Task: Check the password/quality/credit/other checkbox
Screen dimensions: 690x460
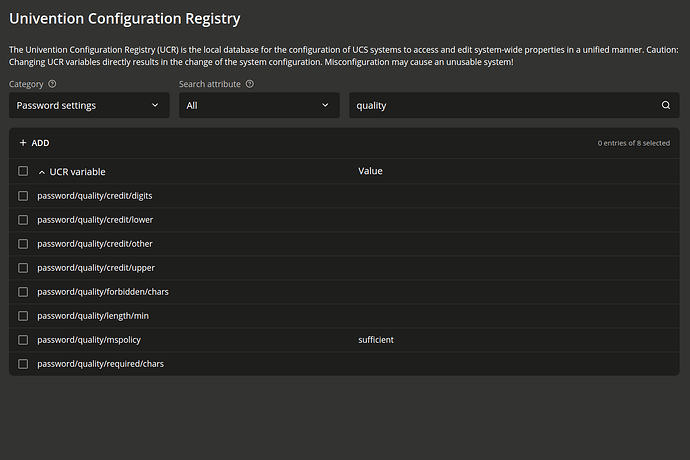Action: [x=23, y=244]
